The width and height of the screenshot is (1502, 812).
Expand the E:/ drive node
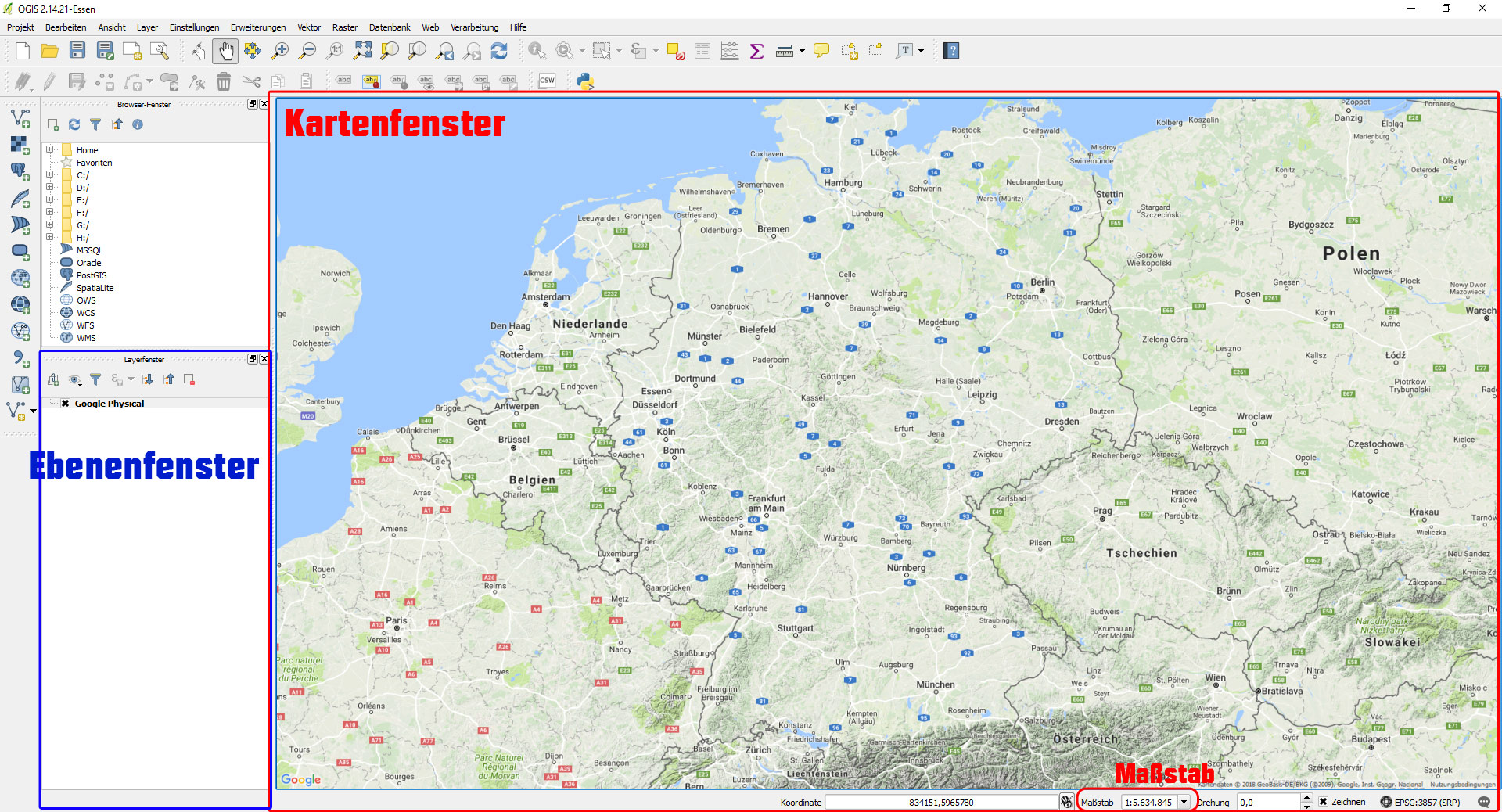[x=49, y=199]
